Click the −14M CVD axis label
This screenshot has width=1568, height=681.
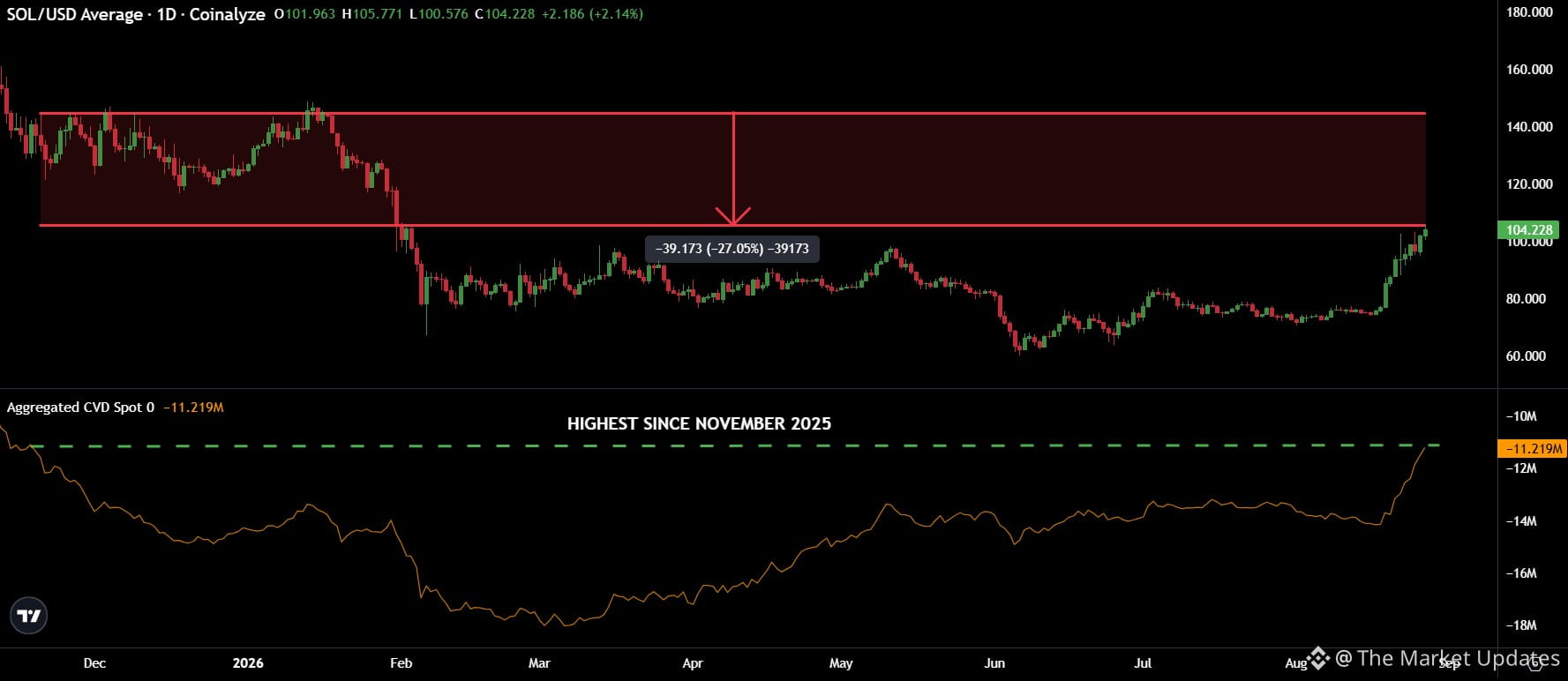pyautogui.click(x=1521, y=521)
